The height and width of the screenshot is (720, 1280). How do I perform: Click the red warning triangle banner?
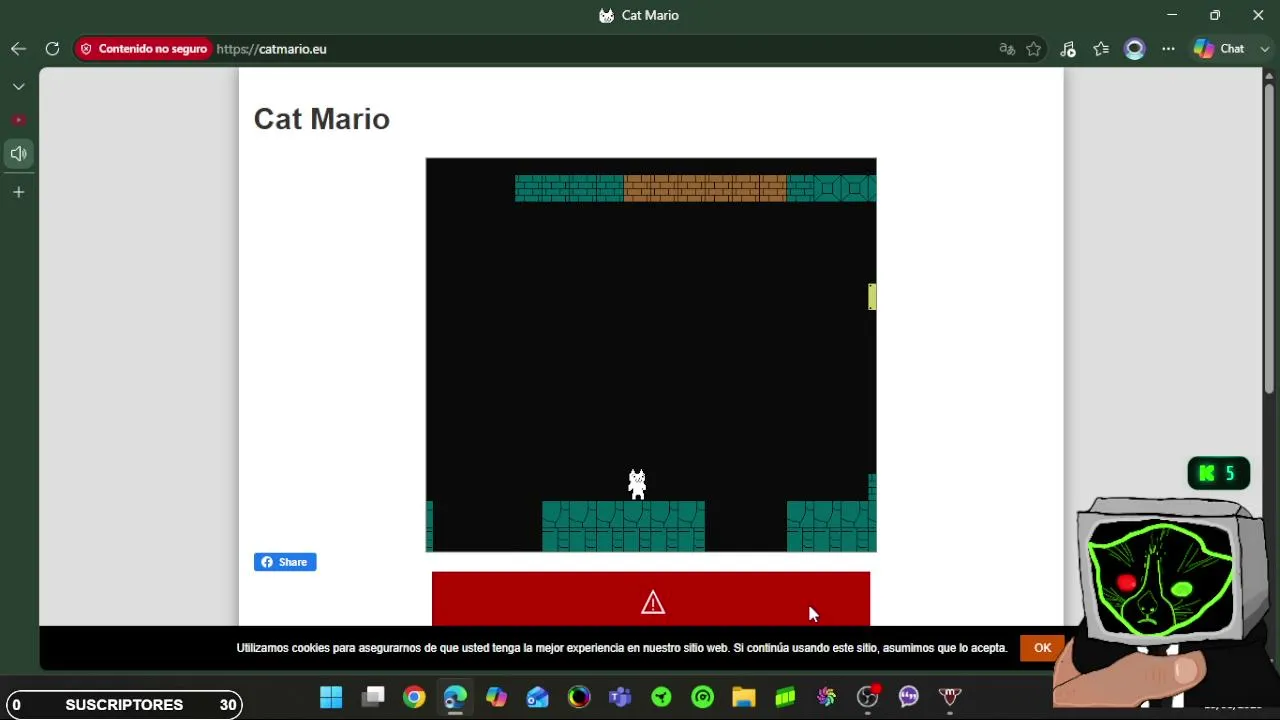(651, 599)
